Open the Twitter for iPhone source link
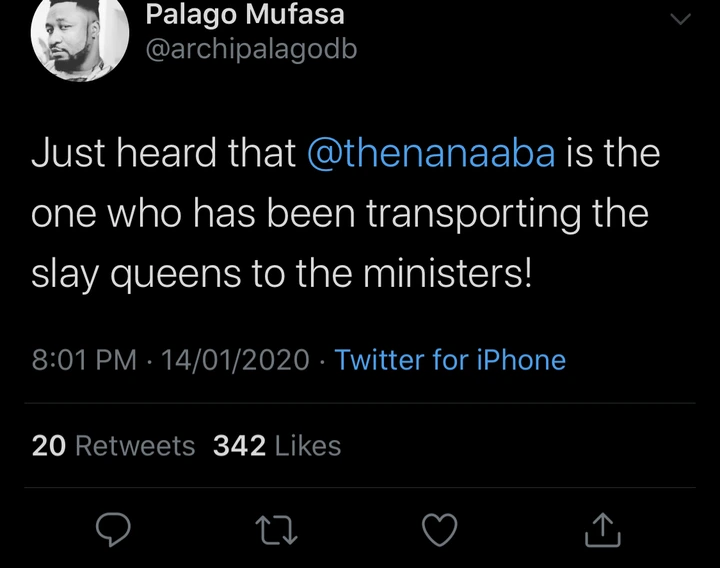Image resolution: width=720 pixels, height=568 pixels. [450, 360]
